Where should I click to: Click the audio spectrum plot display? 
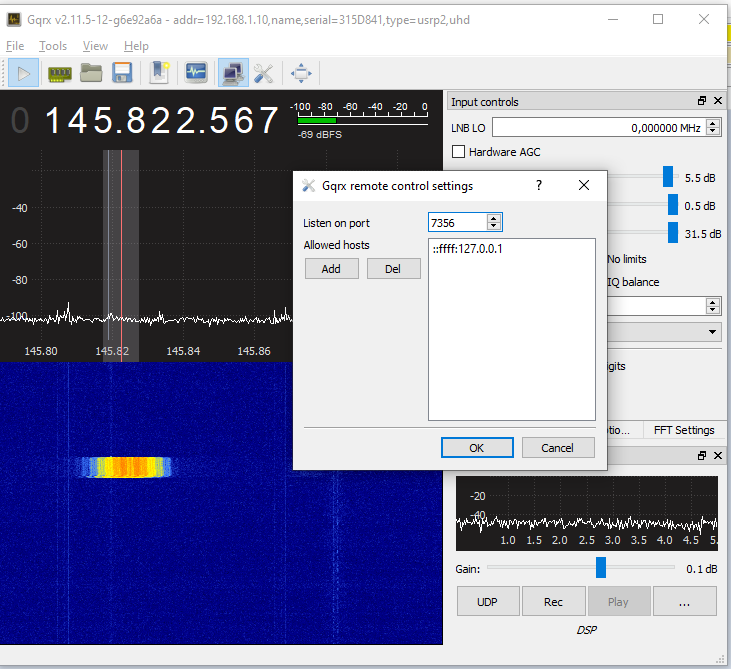586,513
